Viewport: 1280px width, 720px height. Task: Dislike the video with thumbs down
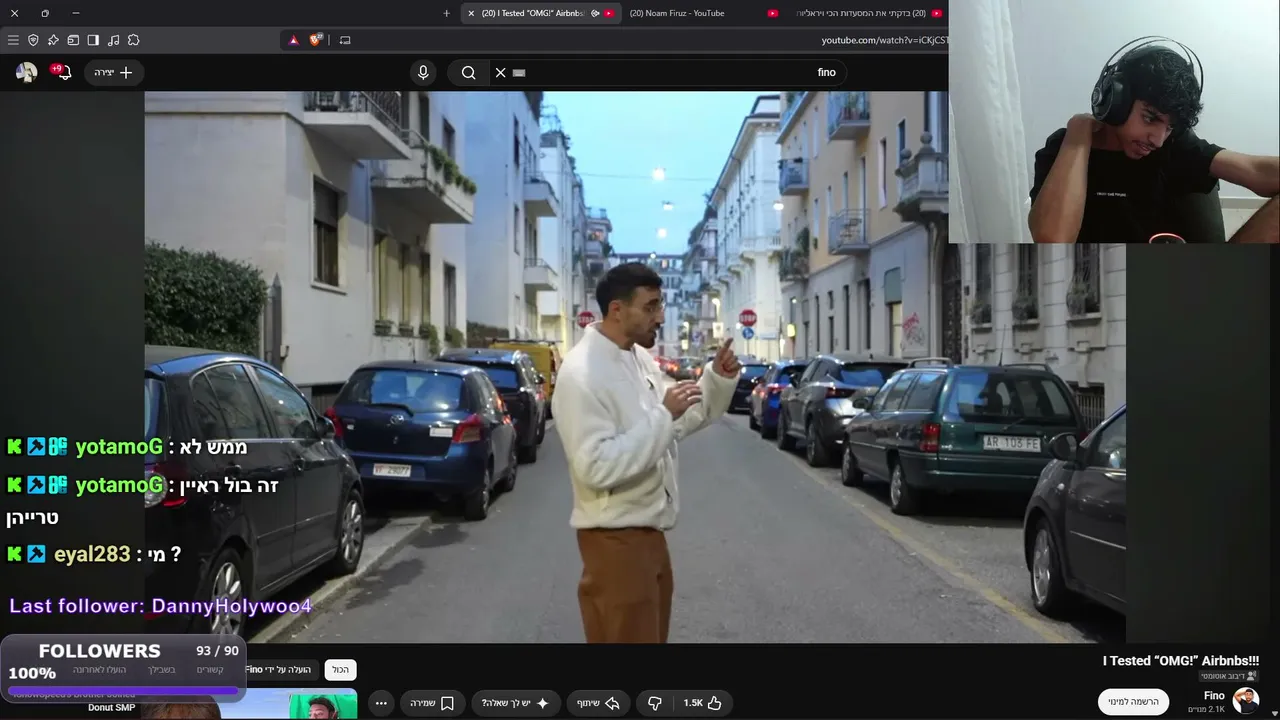(655, 703)
